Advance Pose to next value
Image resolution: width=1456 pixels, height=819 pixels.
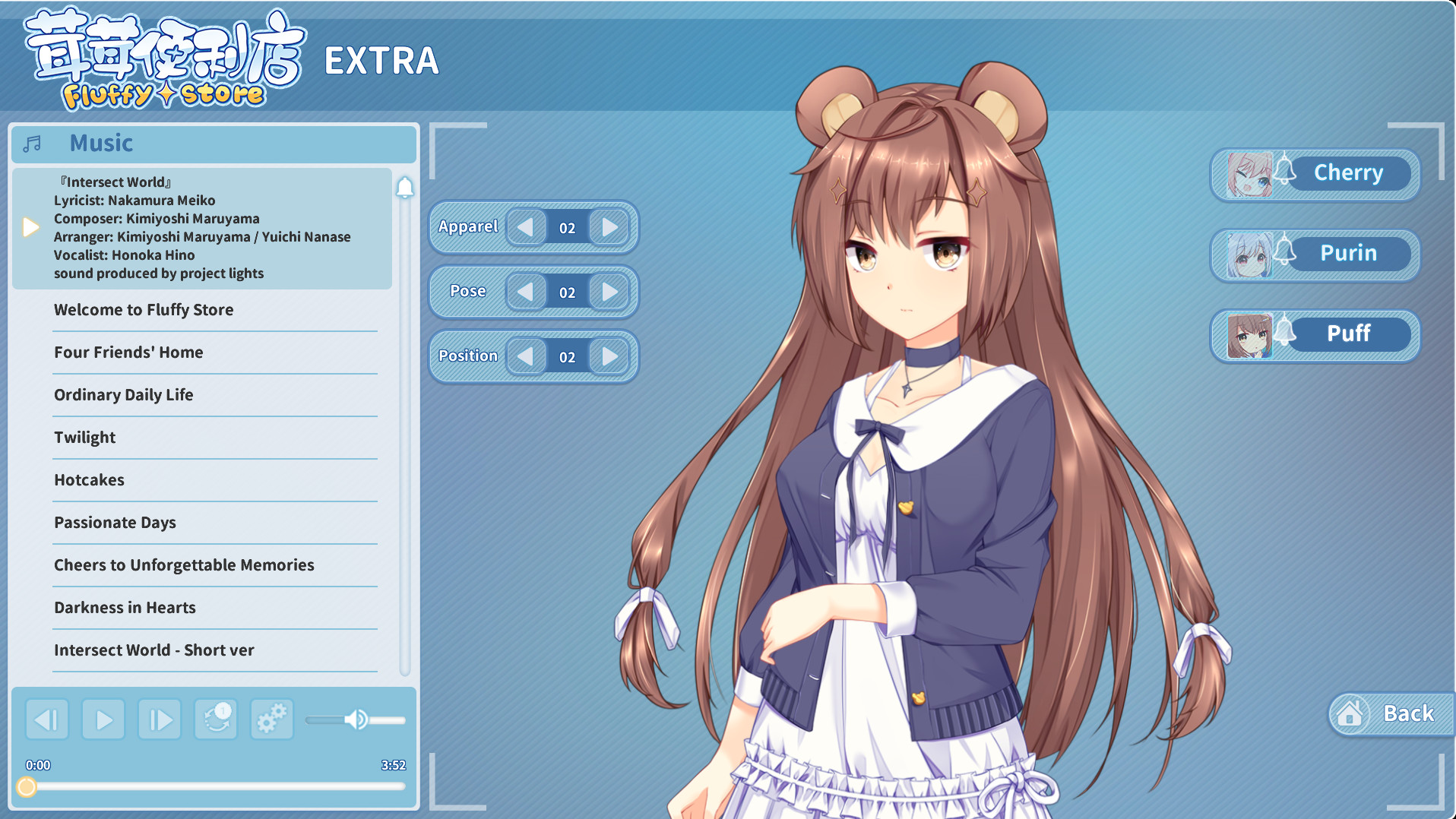click(609, 292)
